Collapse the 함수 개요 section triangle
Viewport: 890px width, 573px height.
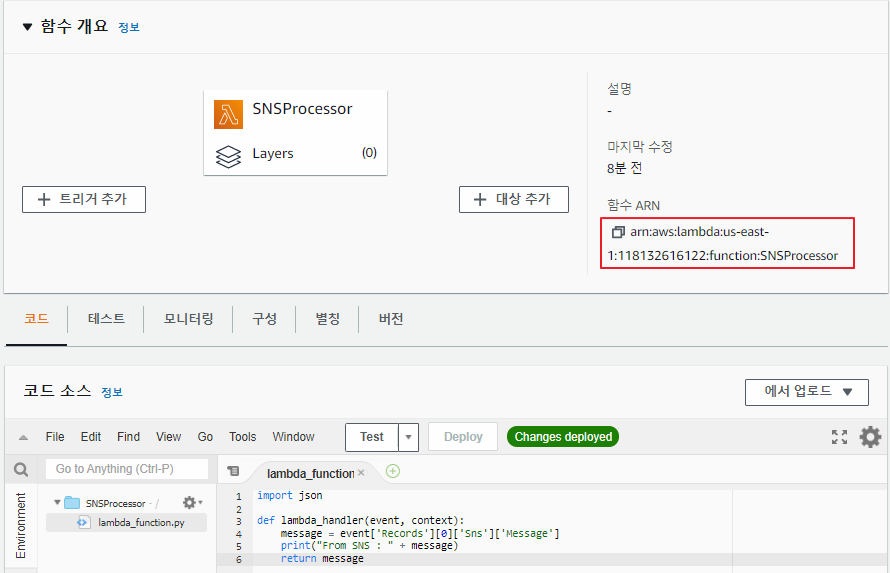point(27,27)
